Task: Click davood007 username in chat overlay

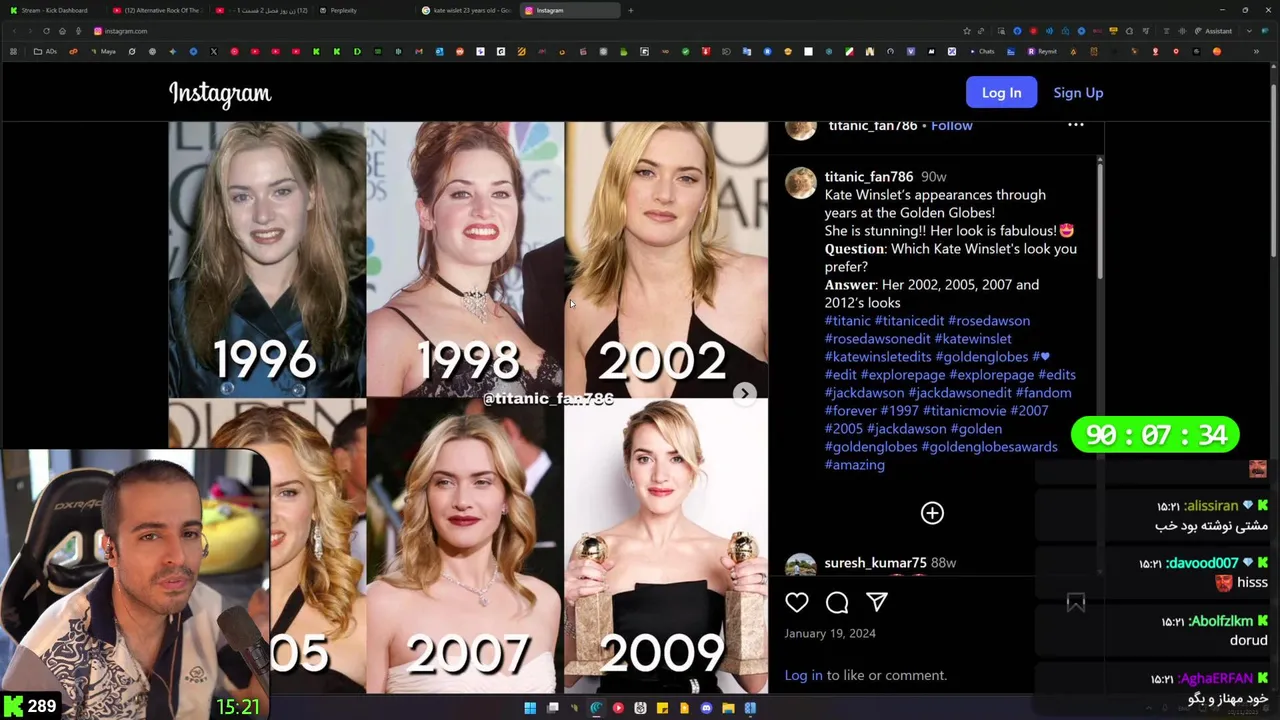Action: pos(1202,563)
